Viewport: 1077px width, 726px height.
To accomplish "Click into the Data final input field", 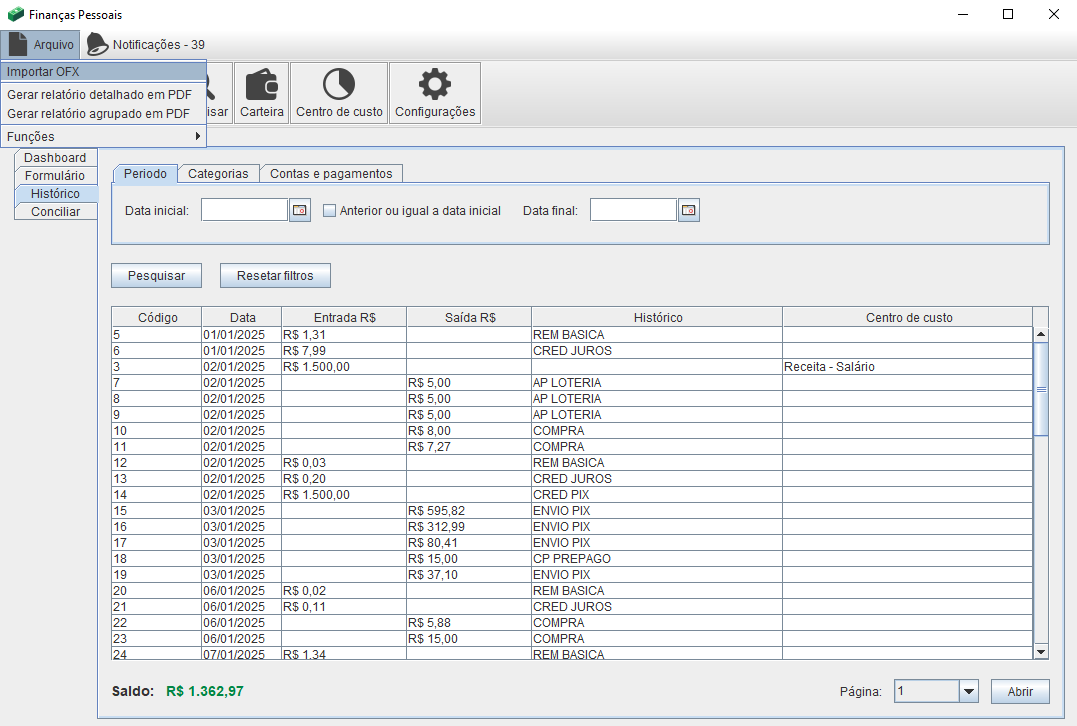I will click(633, 210).
